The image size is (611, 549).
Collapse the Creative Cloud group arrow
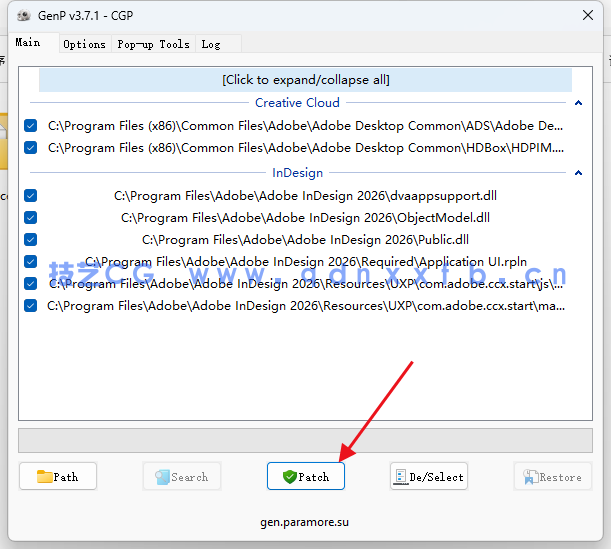pyautogui.click(x=578, y=103)
